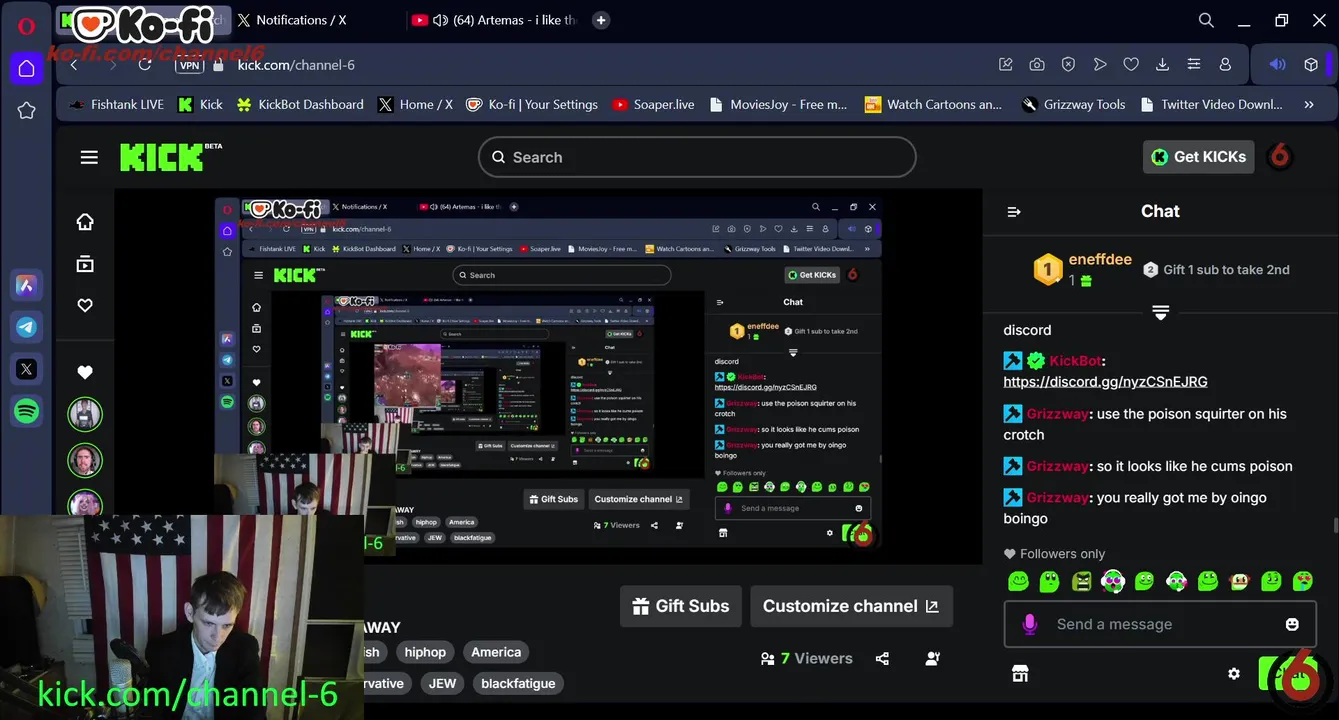
Task: Open the Soaper.live bookmark
Action: coord(653,104)
